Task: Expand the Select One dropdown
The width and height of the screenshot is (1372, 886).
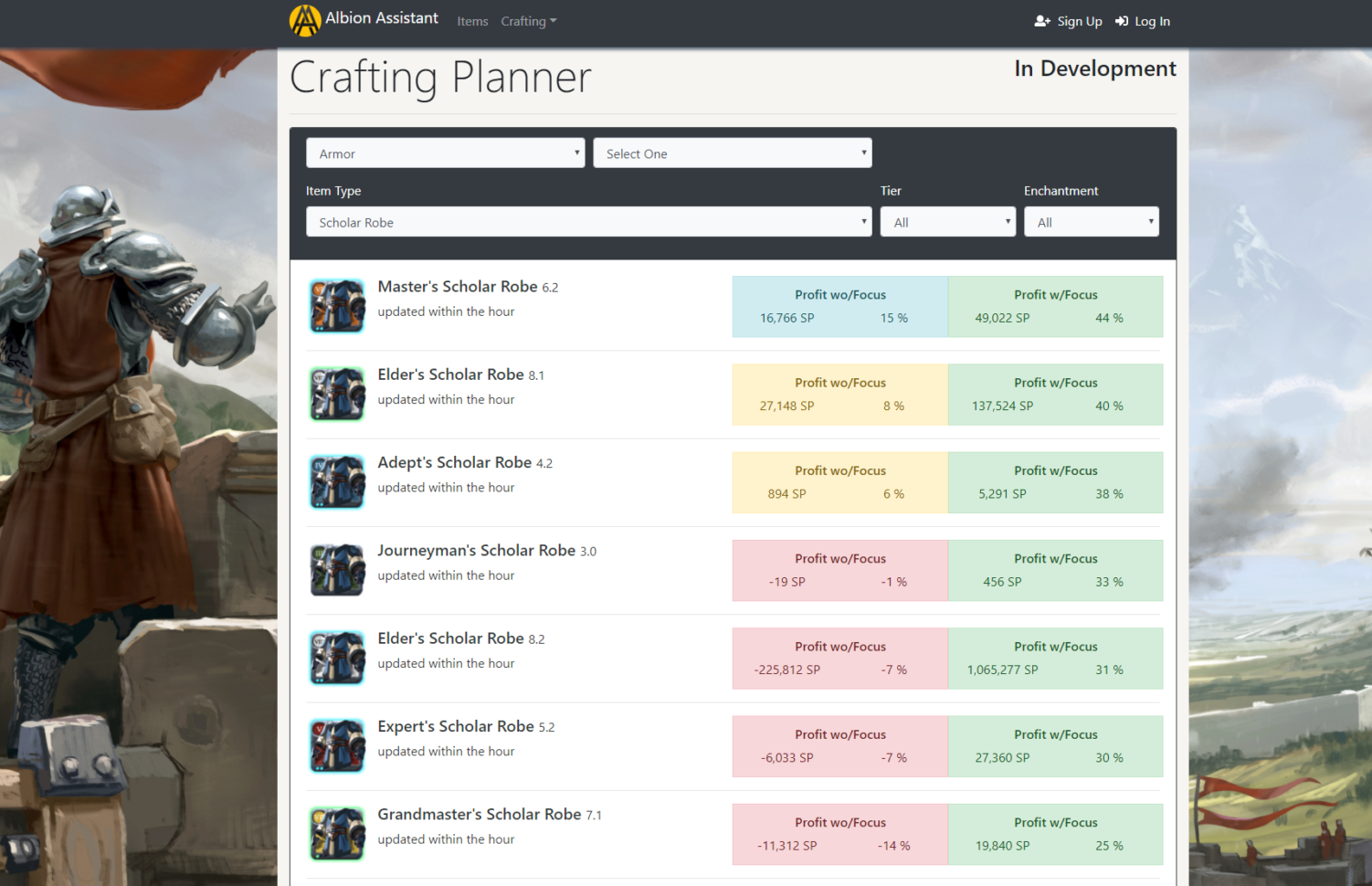Action: pyautogui.click(x=732, y=153)
